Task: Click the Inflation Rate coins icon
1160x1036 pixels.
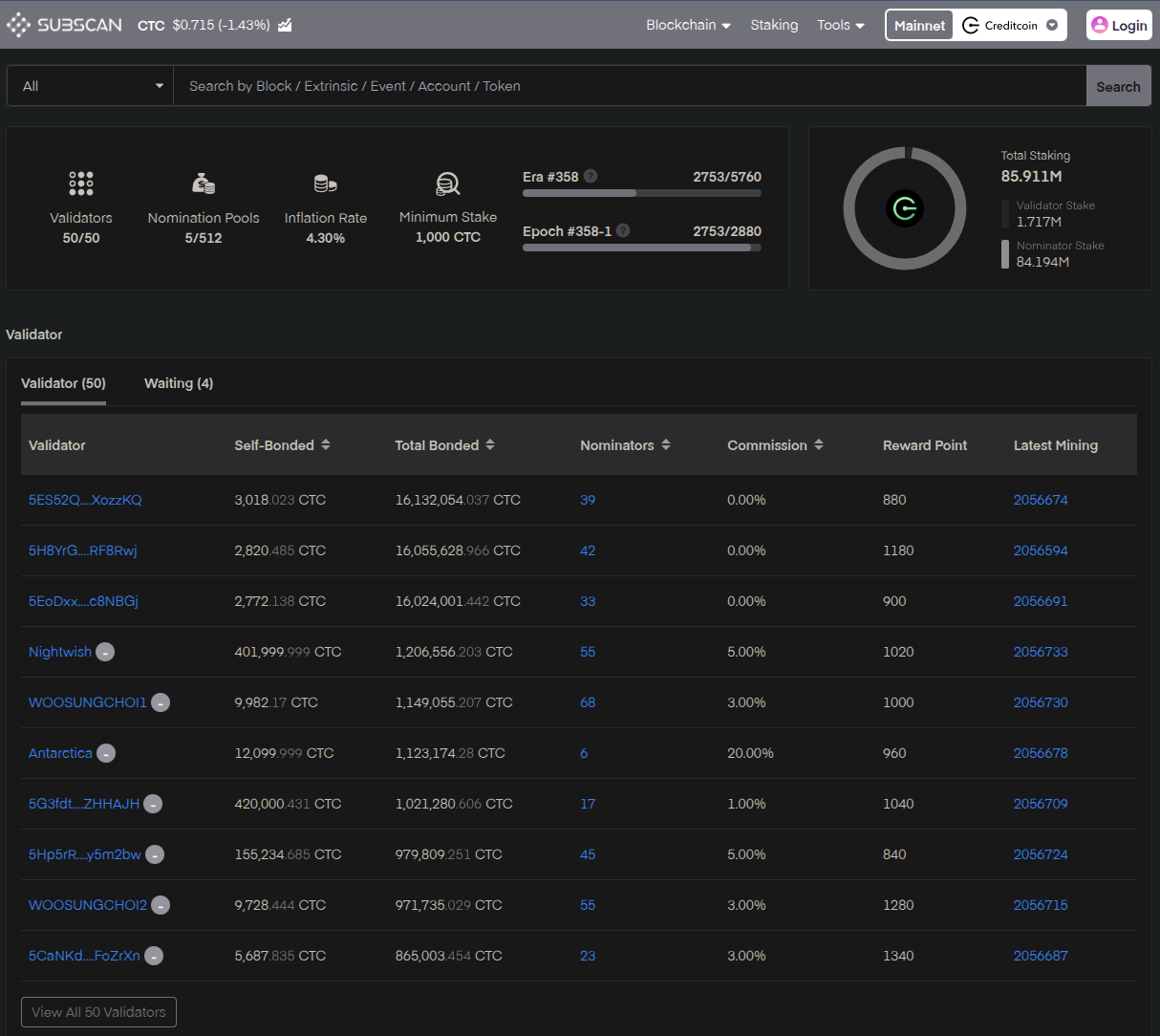Action: click(x=325, y=183)
